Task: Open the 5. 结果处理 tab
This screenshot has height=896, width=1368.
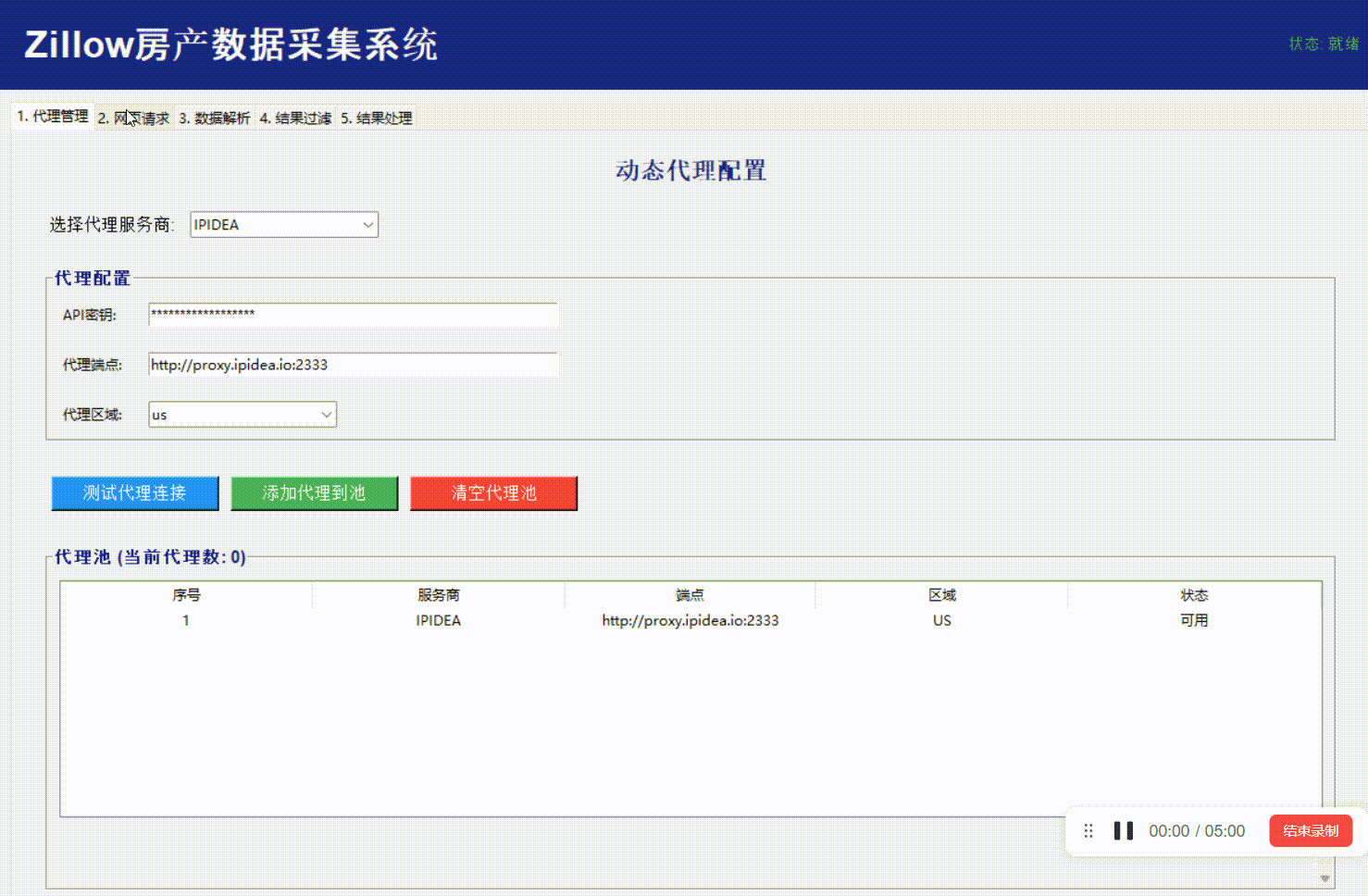Action: click(x=377, y=118)
